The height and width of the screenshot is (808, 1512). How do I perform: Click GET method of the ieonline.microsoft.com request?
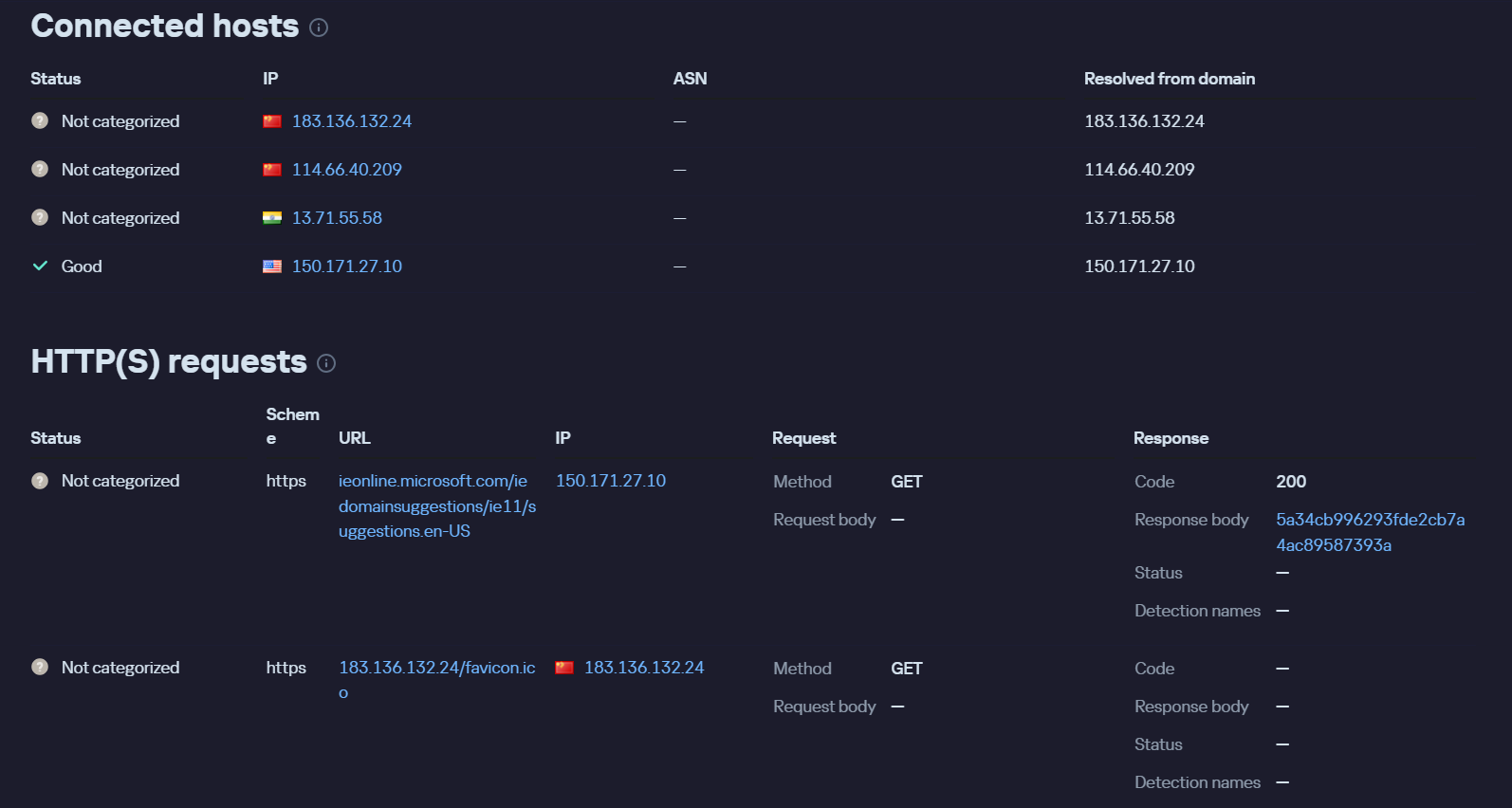click(x=907, y=482)
